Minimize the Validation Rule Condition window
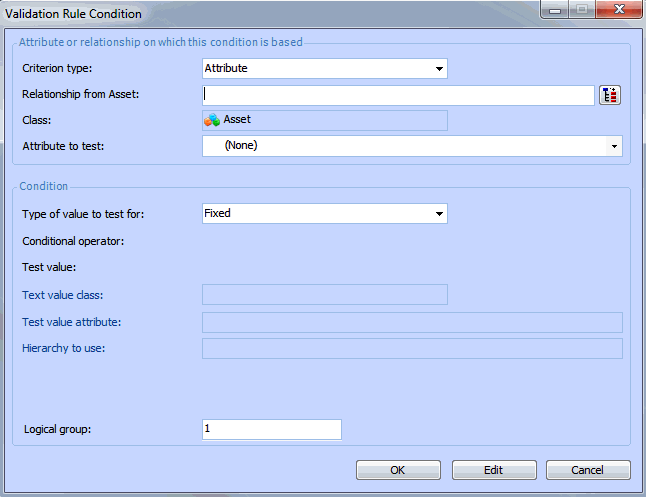Image resolution: width=646 pixels, height=497 pixels. [x=555, y=9]
